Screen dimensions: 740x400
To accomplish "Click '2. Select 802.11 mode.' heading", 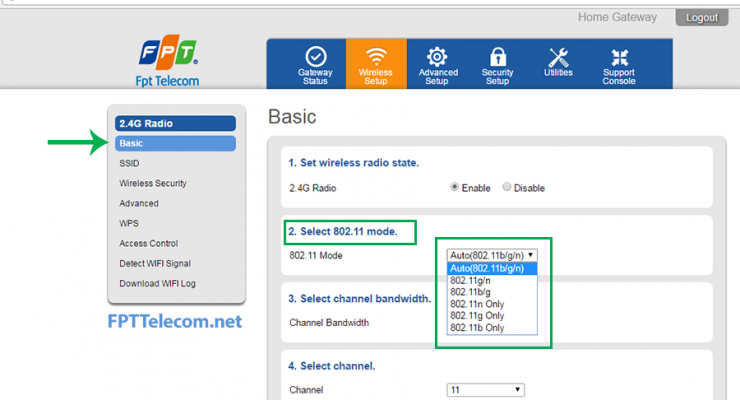I will (x=343, y=232).
